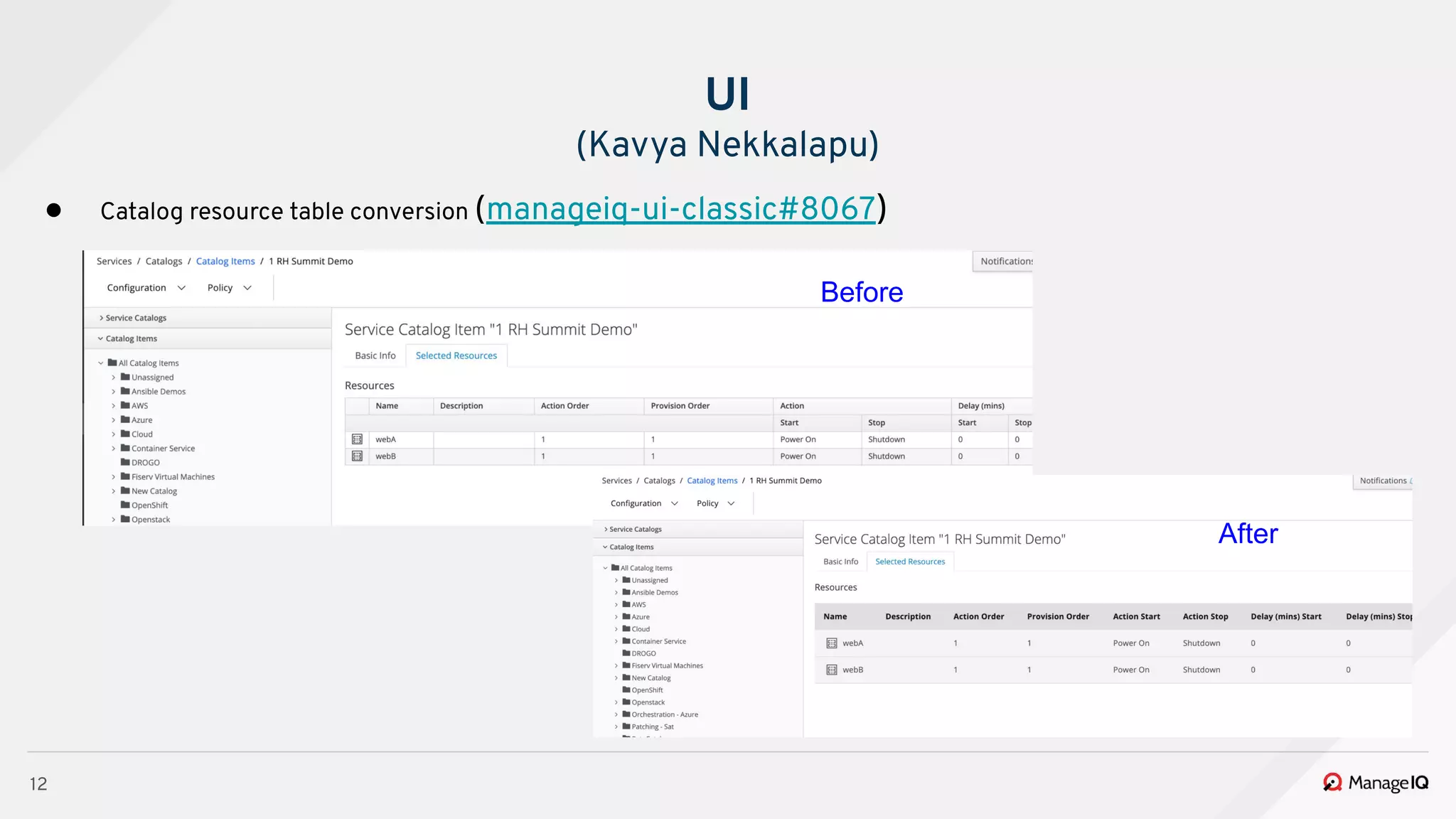Select New Catalog in After tree
The width and height of the screenshot is (1456, 819).
(x=651, y=678)
